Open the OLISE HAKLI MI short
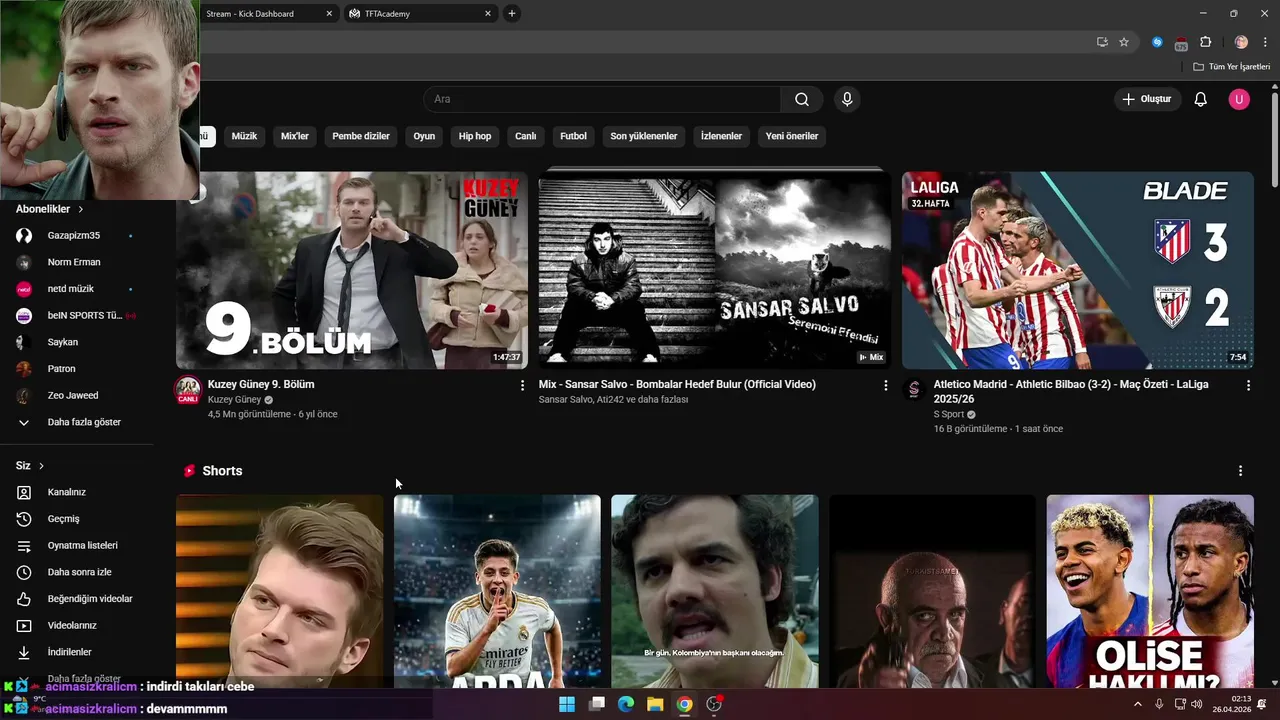 coord(1150,591)
